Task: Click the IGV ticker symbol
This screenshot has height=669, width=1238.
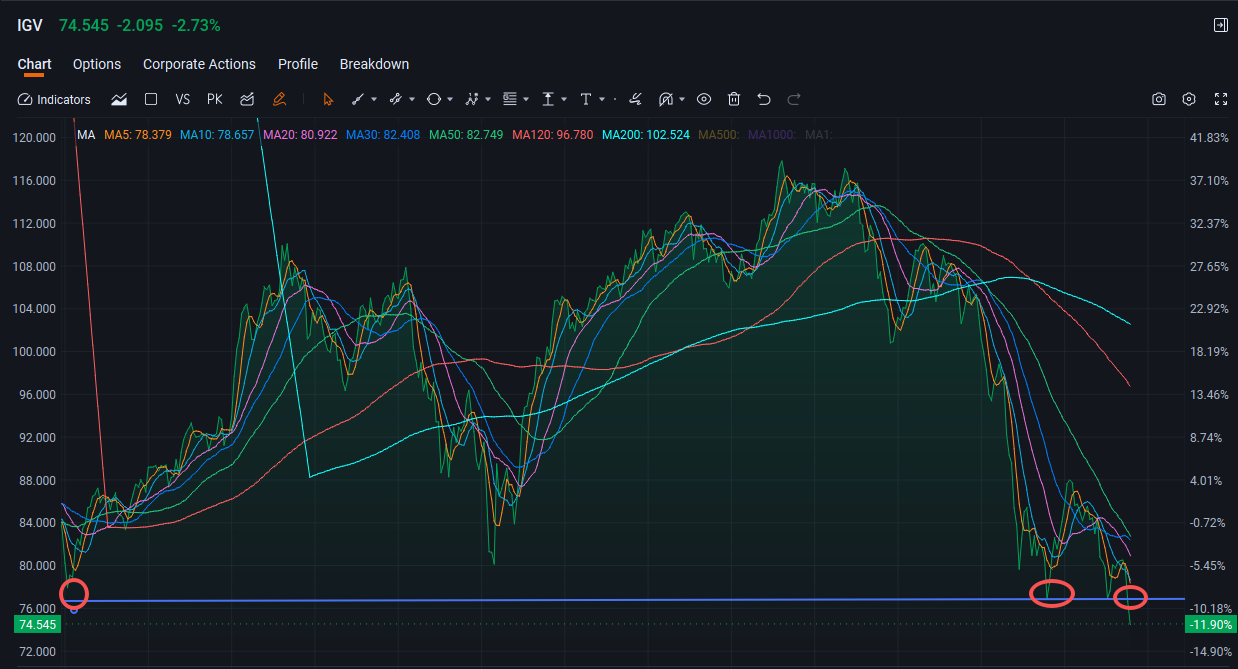Action: (x=30, y=25)
